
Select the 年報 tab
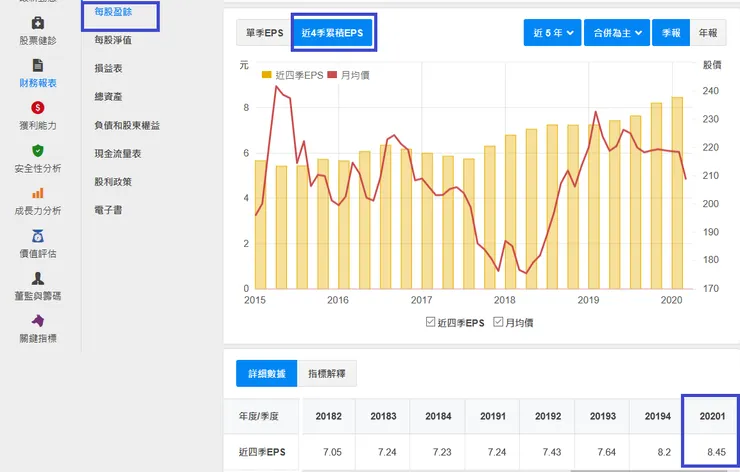(x=708, y=33)
